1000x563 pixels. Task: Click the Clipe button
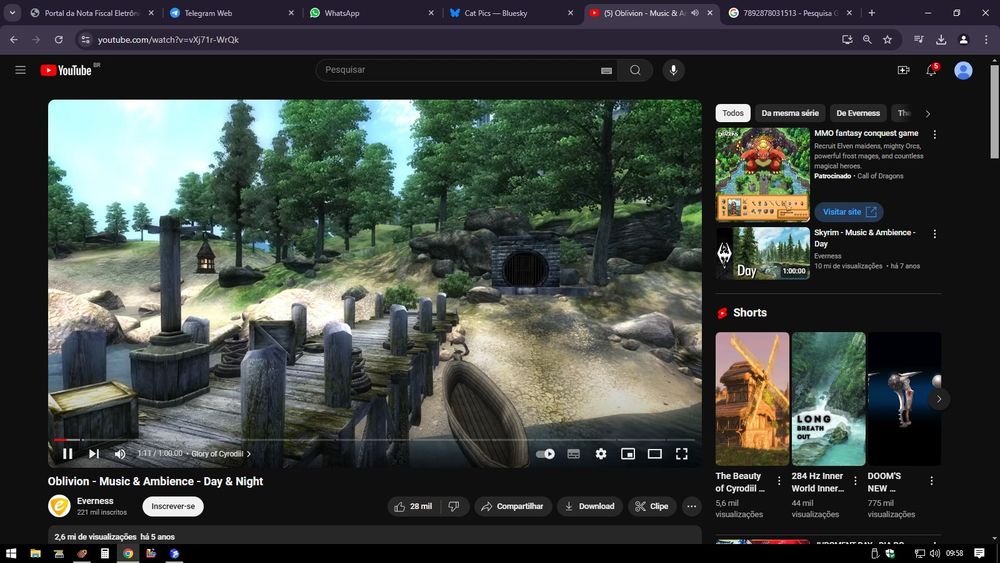click(652, 506)
